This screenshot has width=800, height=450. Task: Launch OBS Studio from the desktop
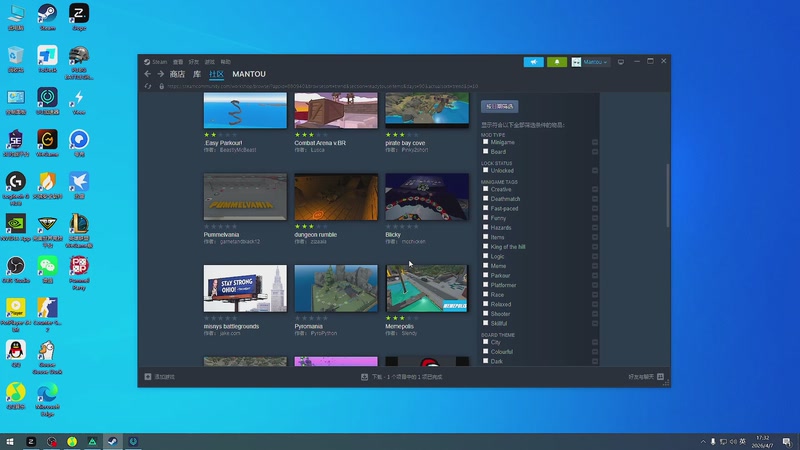pyautogui.click(x=16, y=269)
